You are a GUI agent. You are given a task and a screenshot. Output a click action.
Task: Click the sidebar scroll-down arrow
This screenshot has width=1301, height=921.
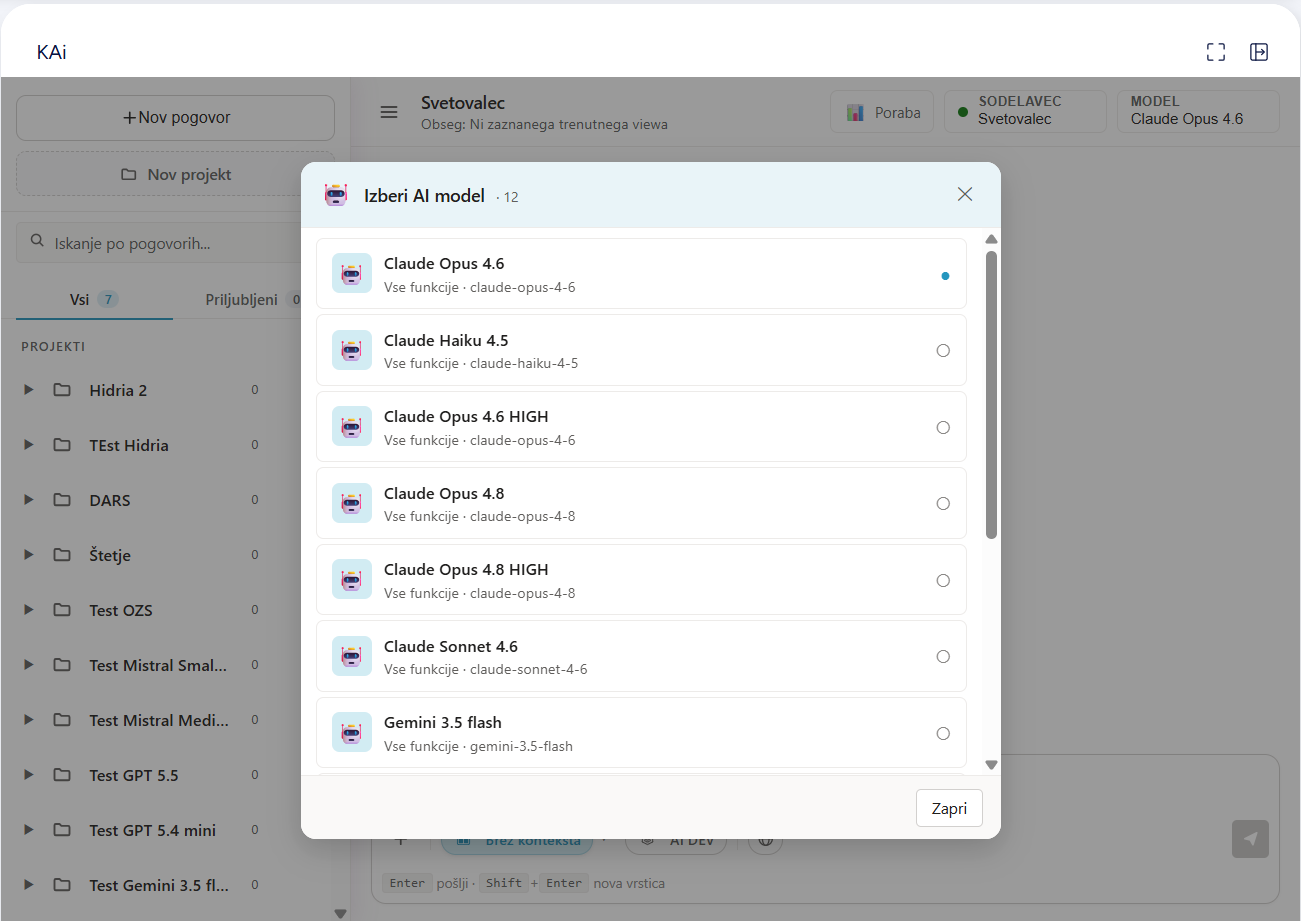tap(340, 912)
